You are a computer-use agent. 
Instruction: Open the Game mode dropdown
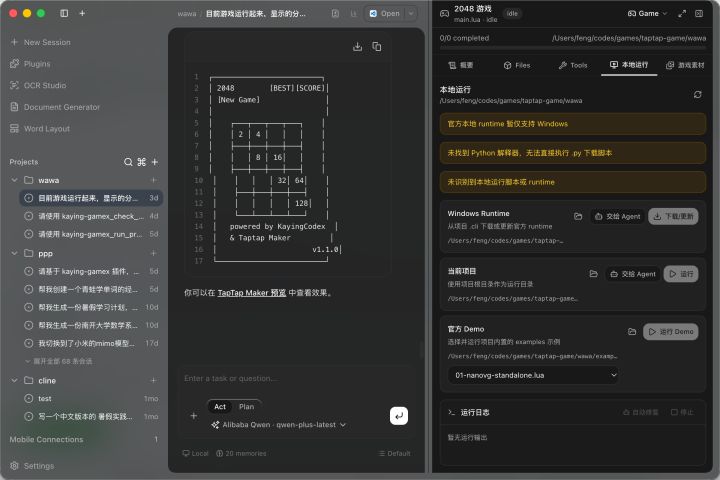pyautogui.click(x=647, y=14)
